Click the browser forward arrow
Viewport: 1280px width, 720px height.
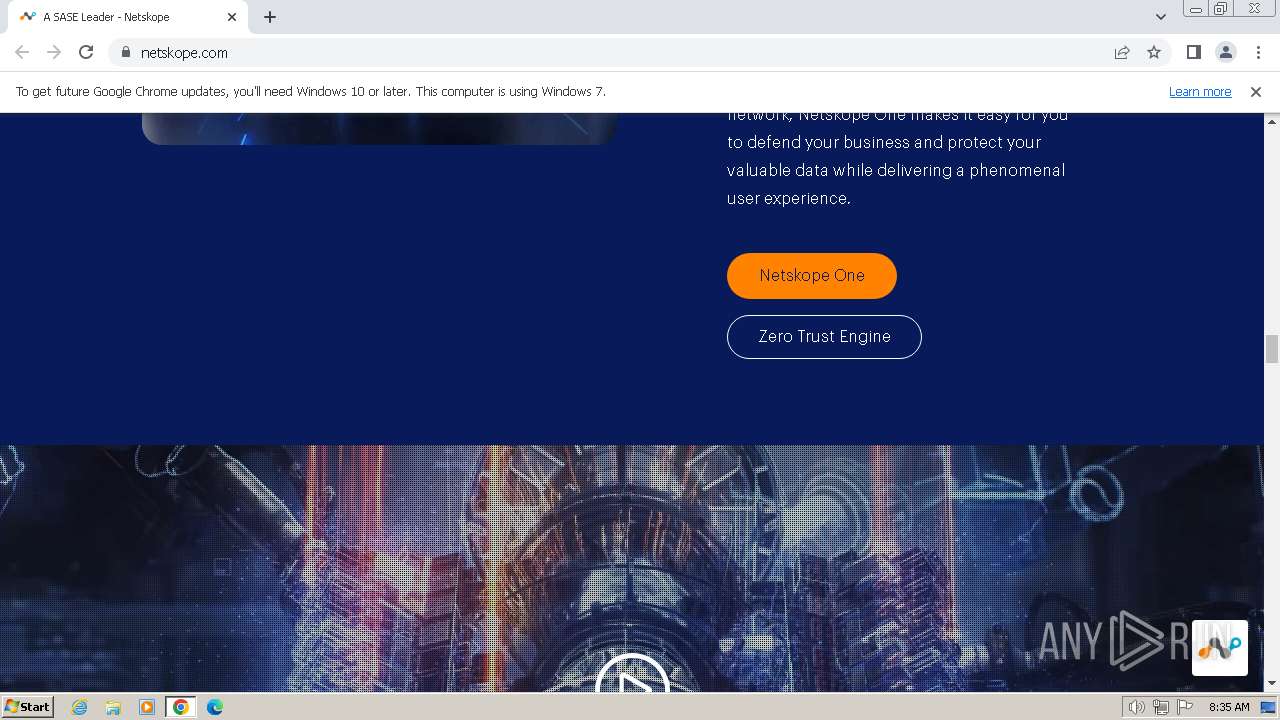(x=54, y=52)
